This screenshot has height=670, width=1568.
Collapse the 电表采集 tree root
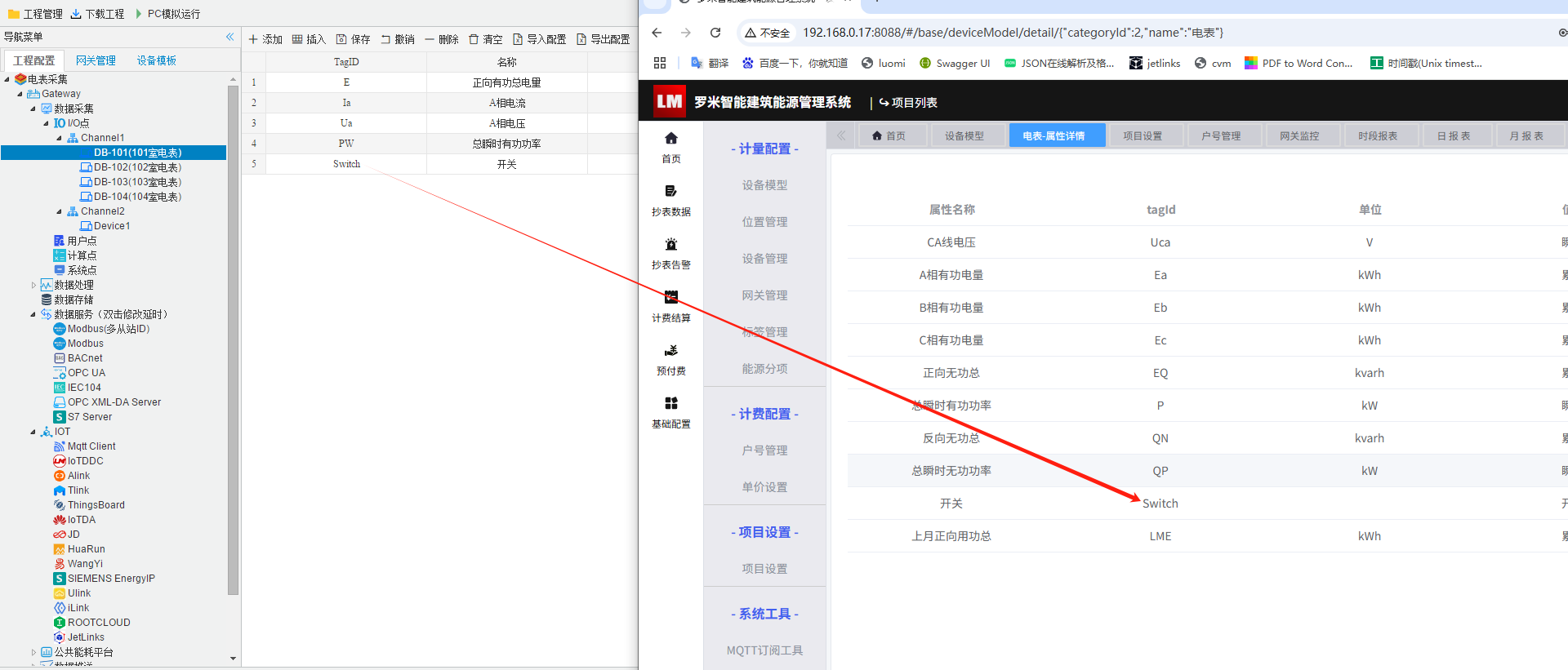click(x=7, y=79)
